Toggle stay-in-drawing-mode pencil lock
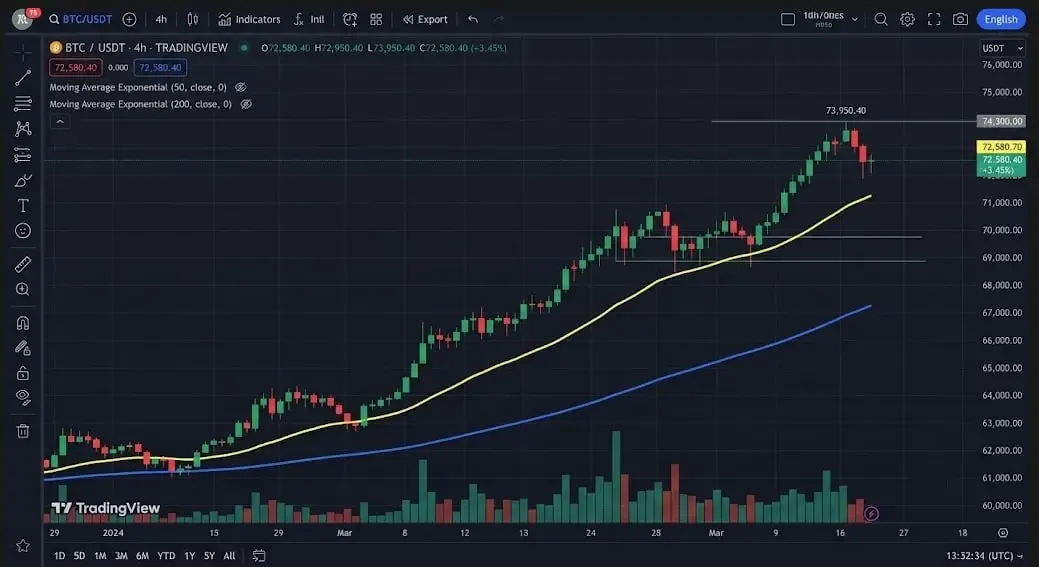The height and width of the screenshot is (567, 1039). [23, 348]
